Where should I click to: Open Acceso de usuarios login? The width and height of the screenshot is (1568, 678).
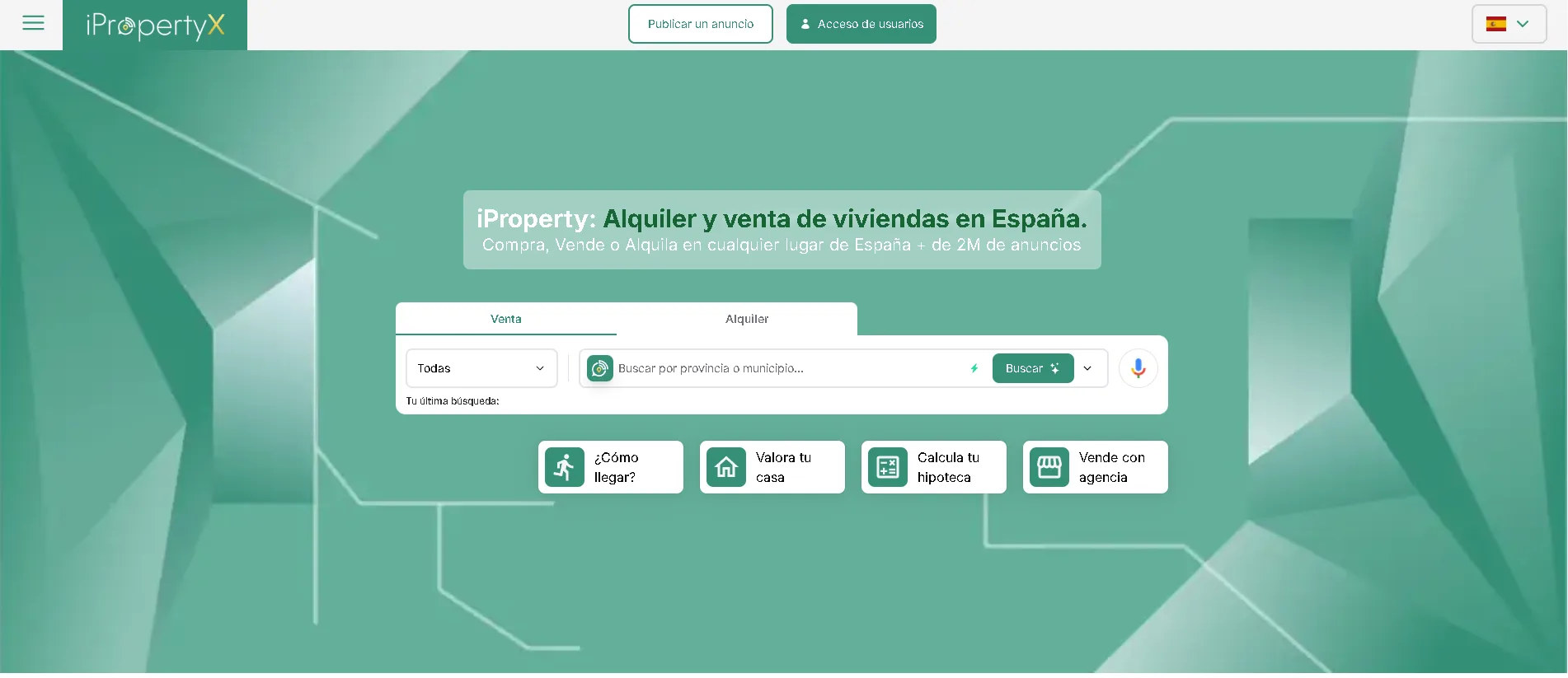(x=861, y=24)
